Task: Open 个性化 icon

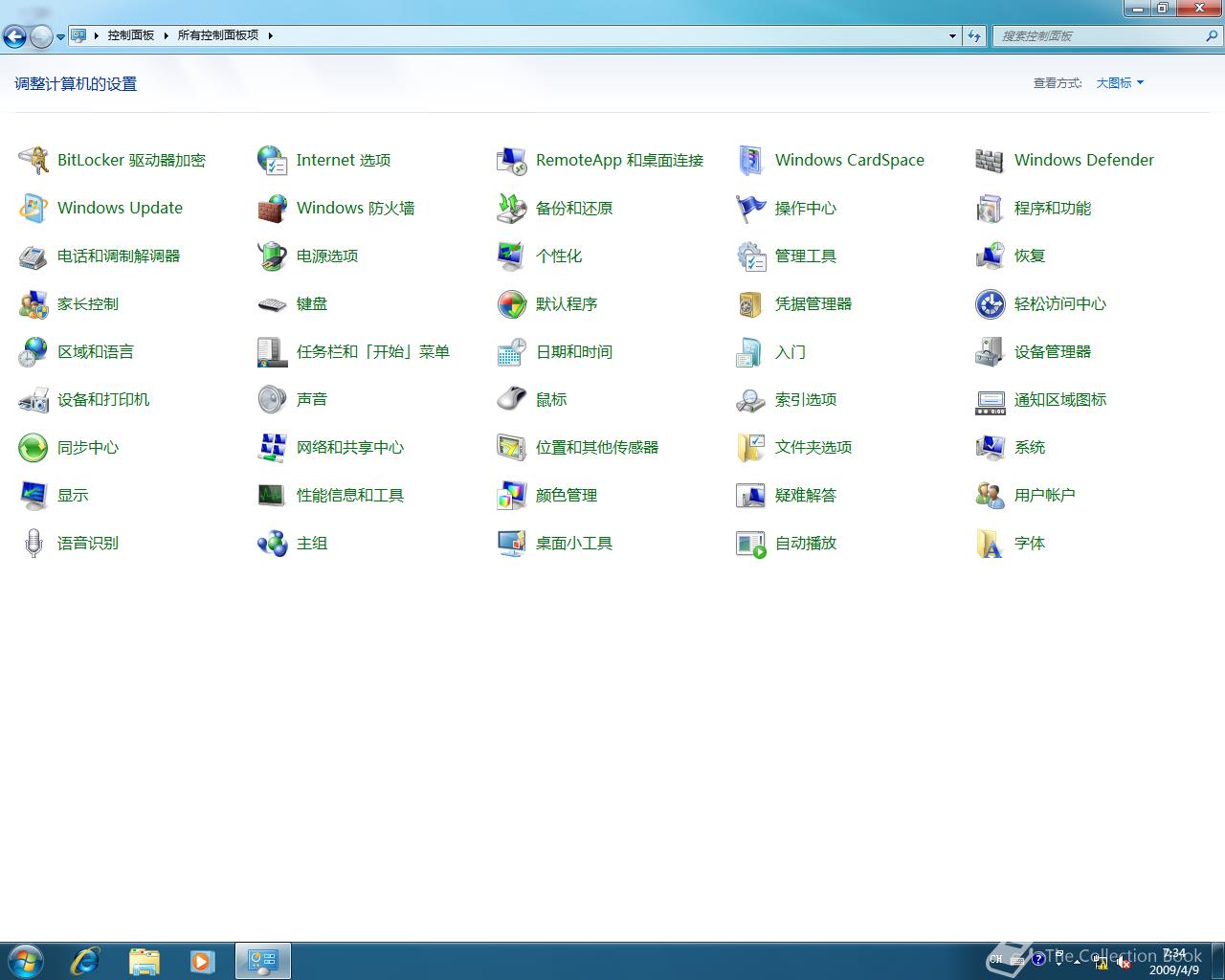Action: [x=512, y=256]
